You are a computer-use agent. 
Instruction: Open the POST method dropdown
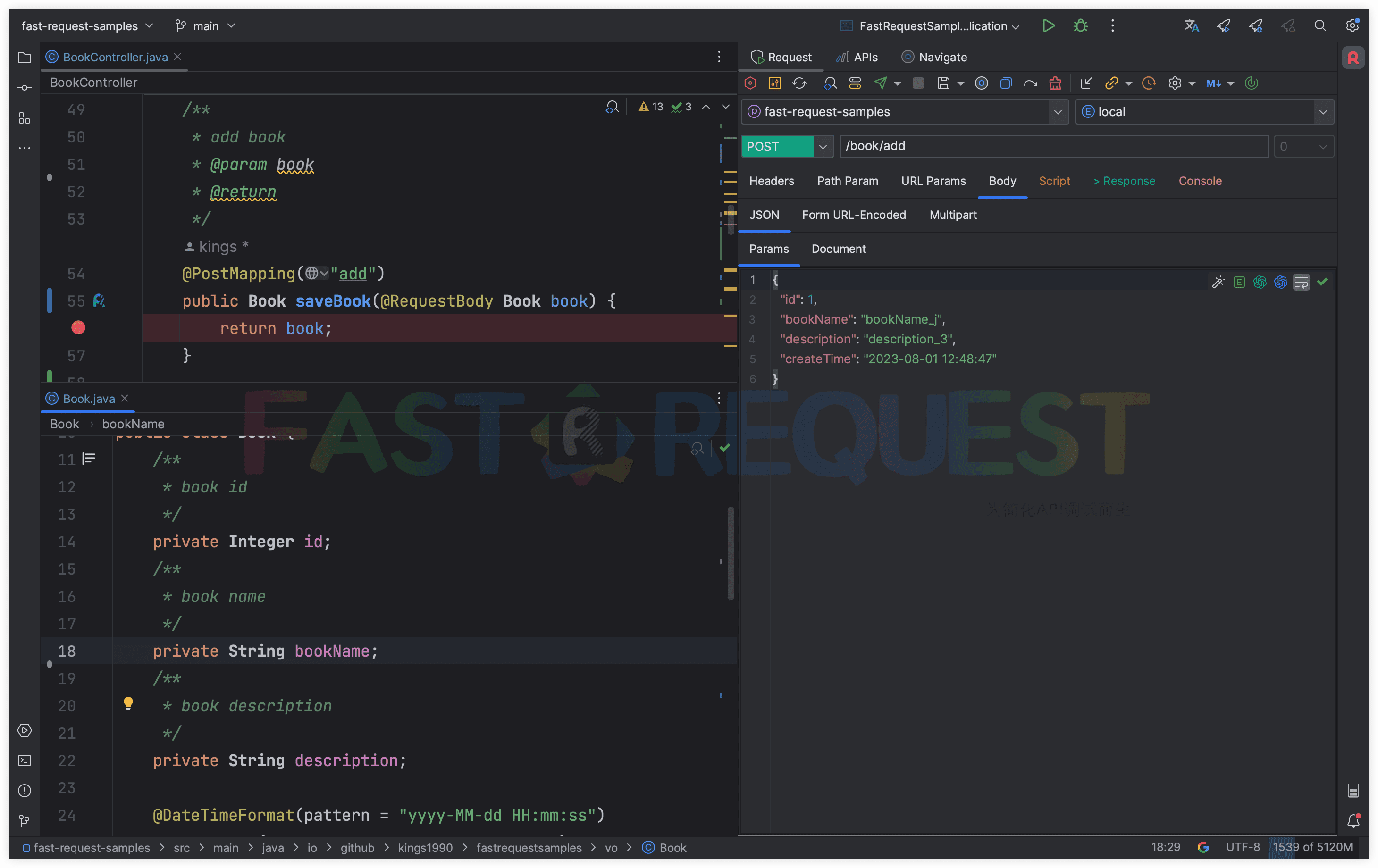[x=823, y=147]
